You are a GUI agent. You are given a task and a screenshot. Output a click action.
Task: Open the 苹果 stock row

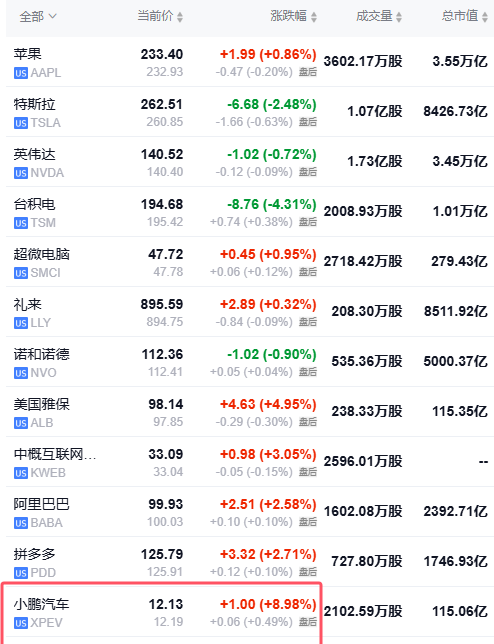click(x=250, y=62)
